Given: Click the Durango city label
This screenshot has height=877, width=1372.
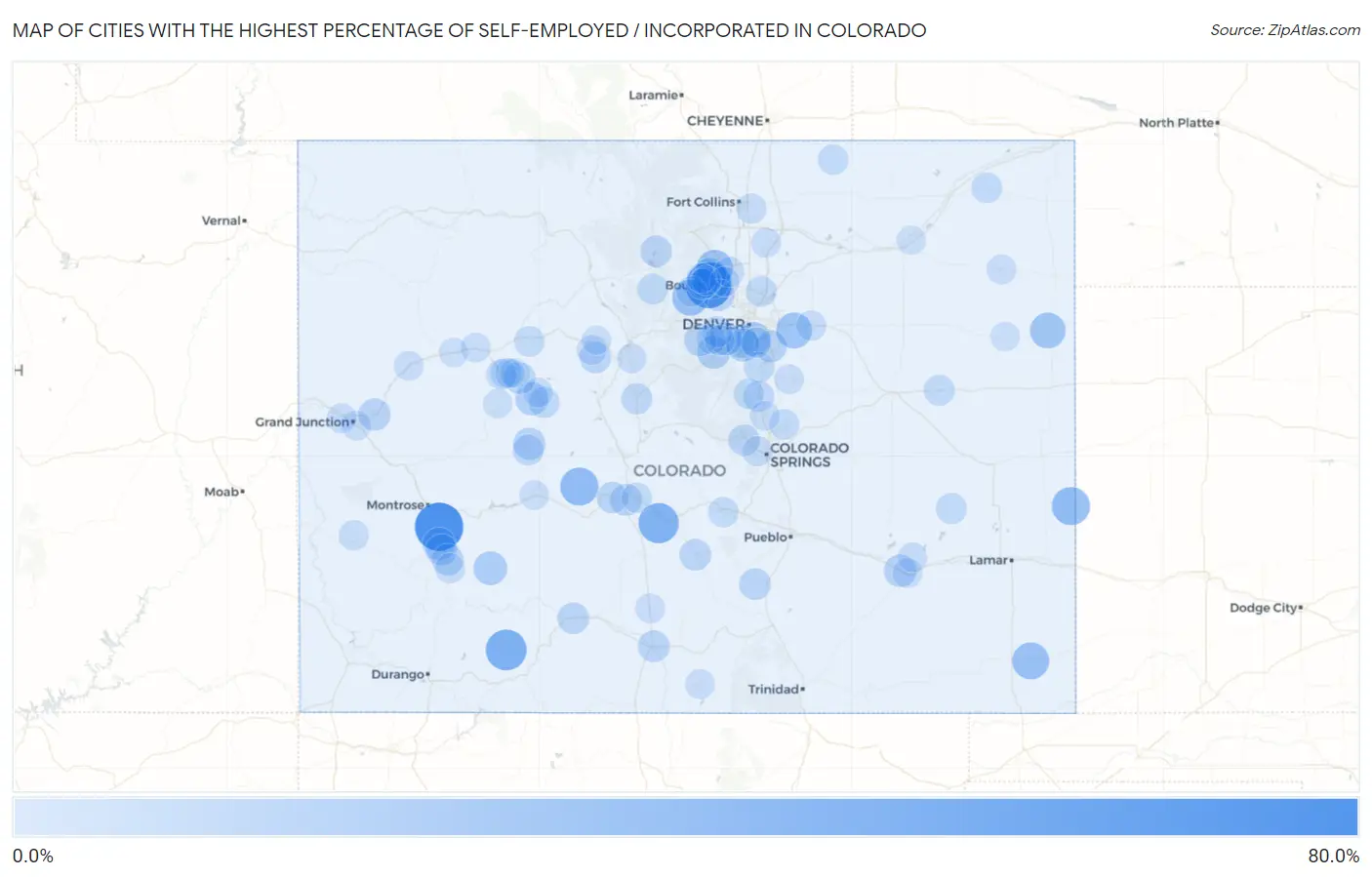Looking at the screenshot, I should pyautogui.click(x=400, y=674).
